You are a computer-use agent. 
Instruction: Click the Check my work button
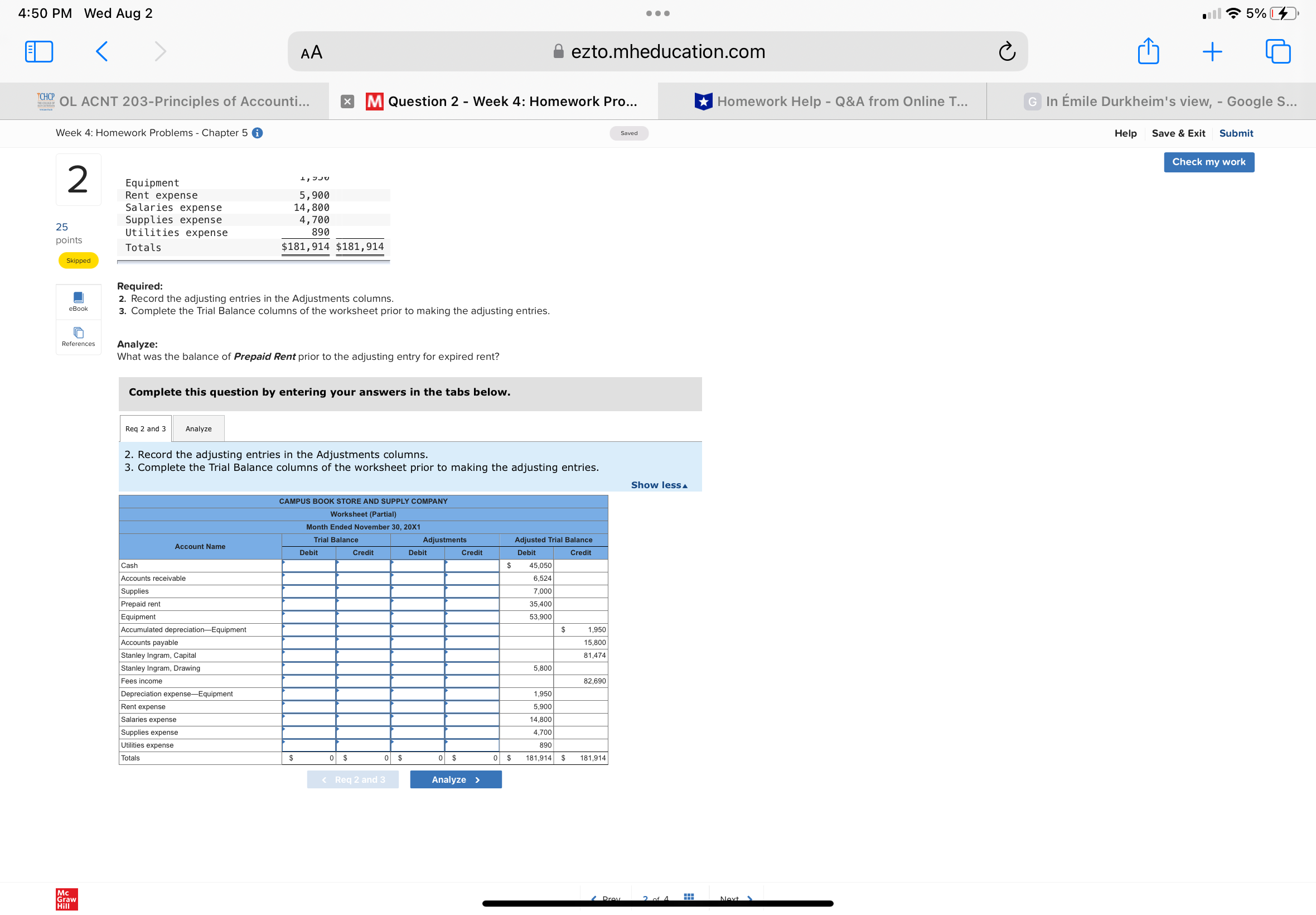pos(1208,162)
